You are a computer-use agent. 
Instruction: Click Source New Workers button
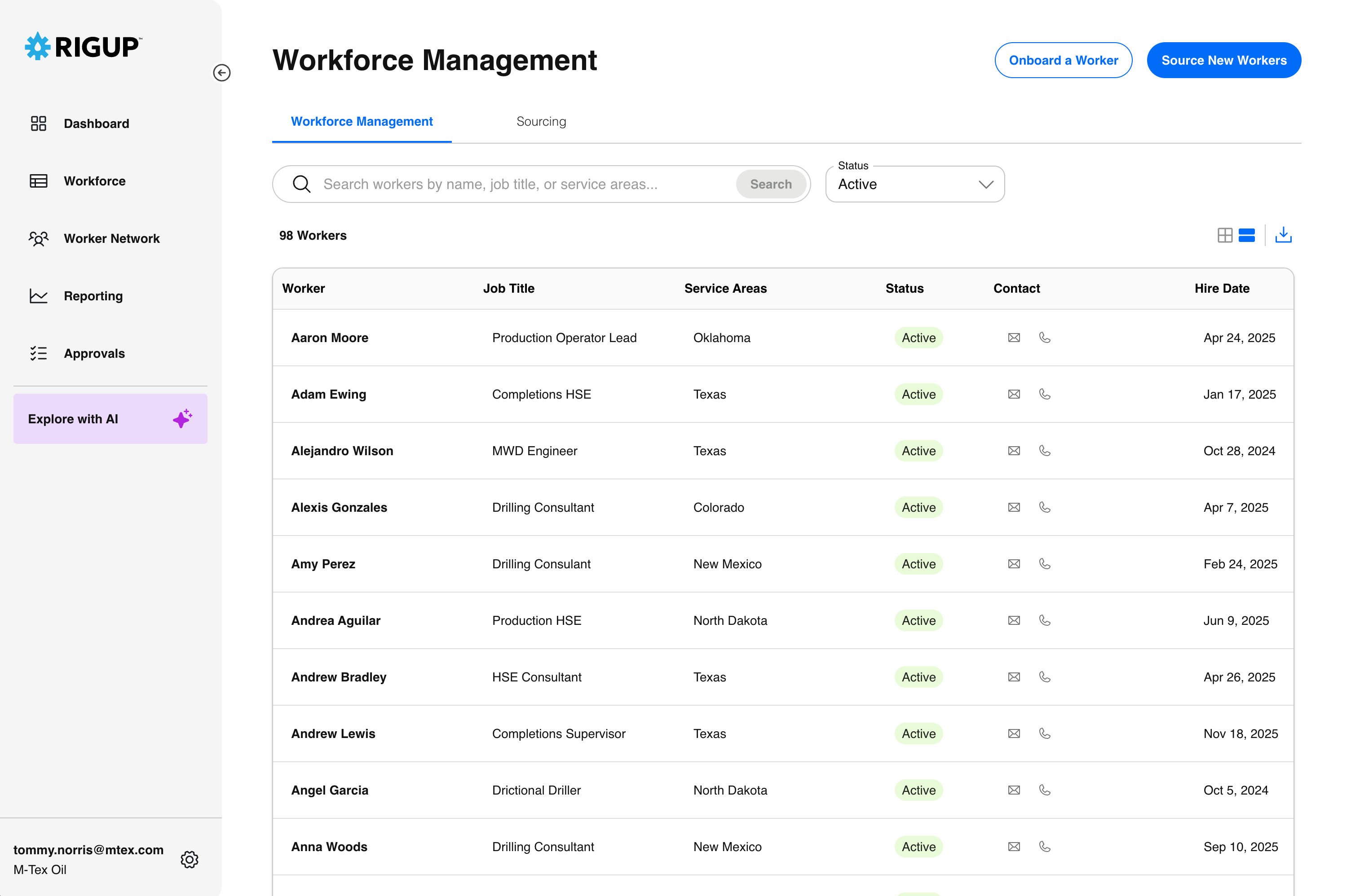coord(1223,60)
